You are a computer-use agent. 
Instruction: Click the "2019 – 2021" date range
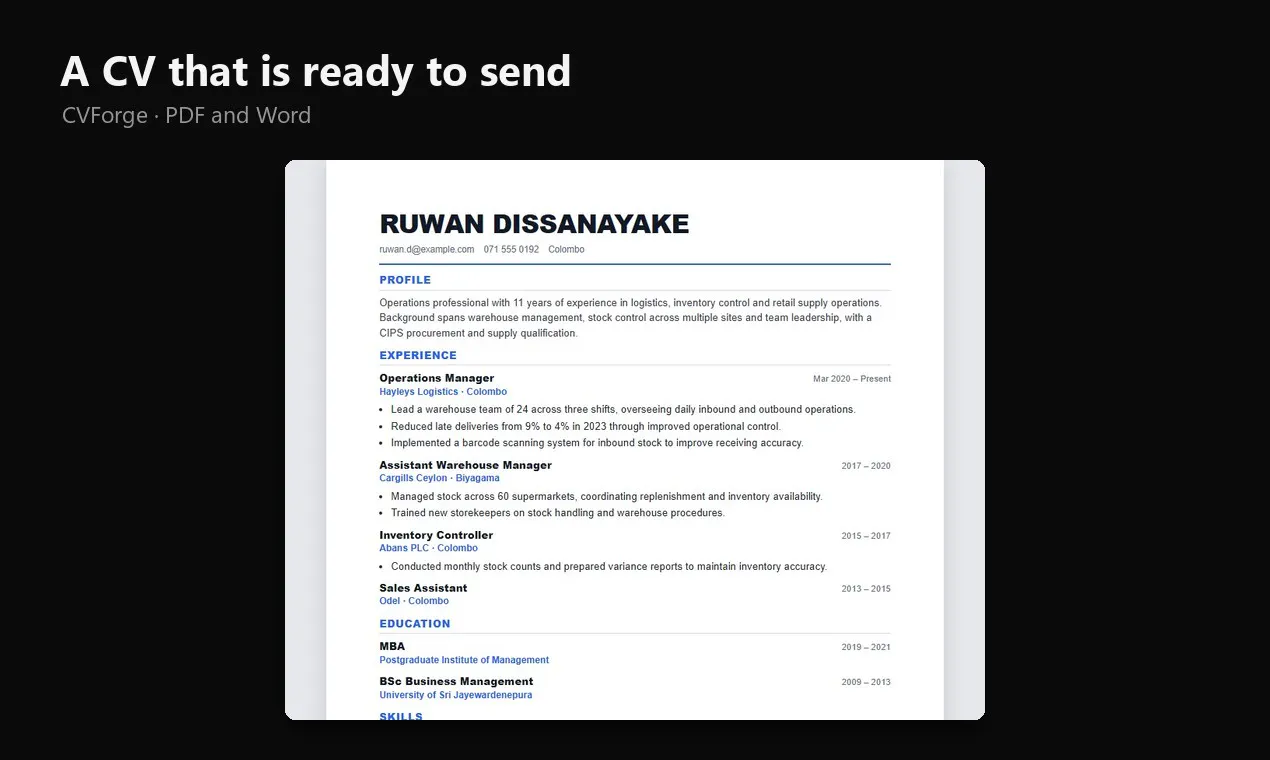pos(866,647)
